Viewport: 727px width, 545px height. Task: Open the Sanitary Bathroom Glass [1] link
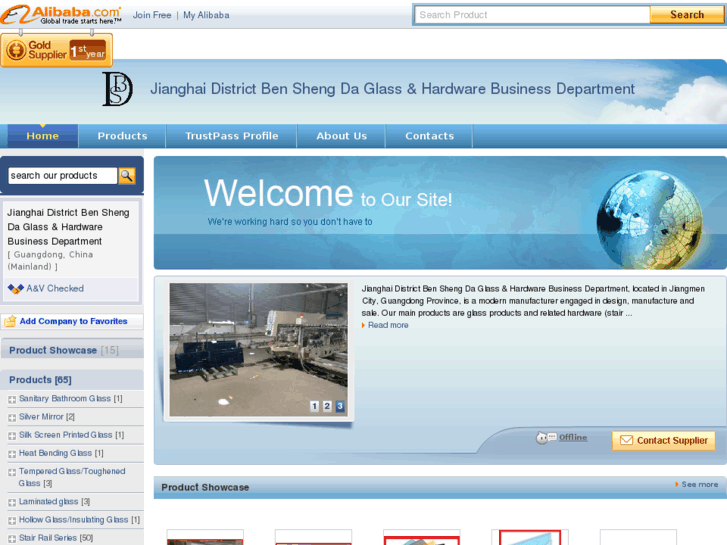click(70, 399)
